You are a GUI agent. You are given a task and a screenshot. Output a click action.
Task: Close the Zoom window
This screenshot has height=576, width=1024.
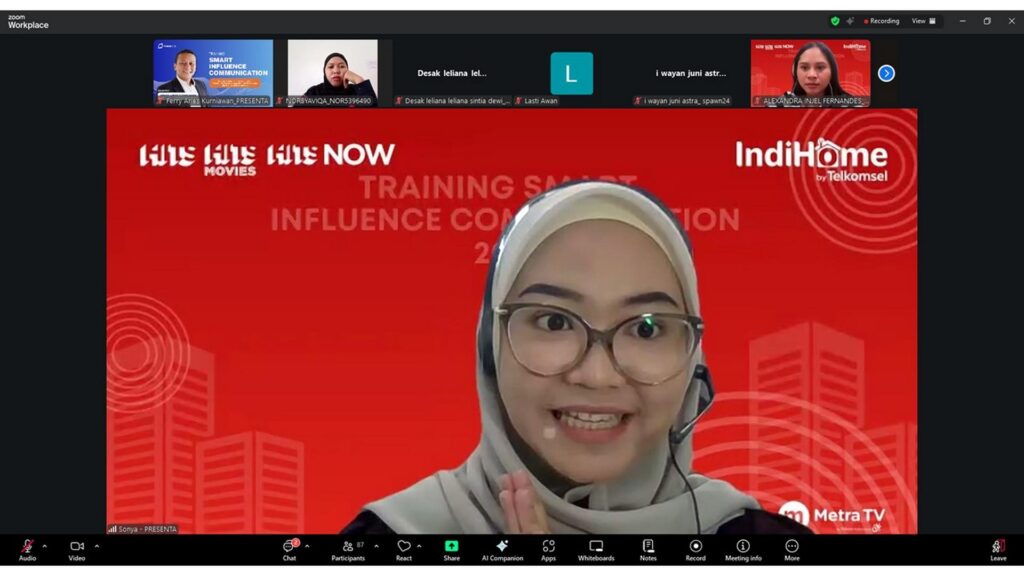pos(1011,21)
